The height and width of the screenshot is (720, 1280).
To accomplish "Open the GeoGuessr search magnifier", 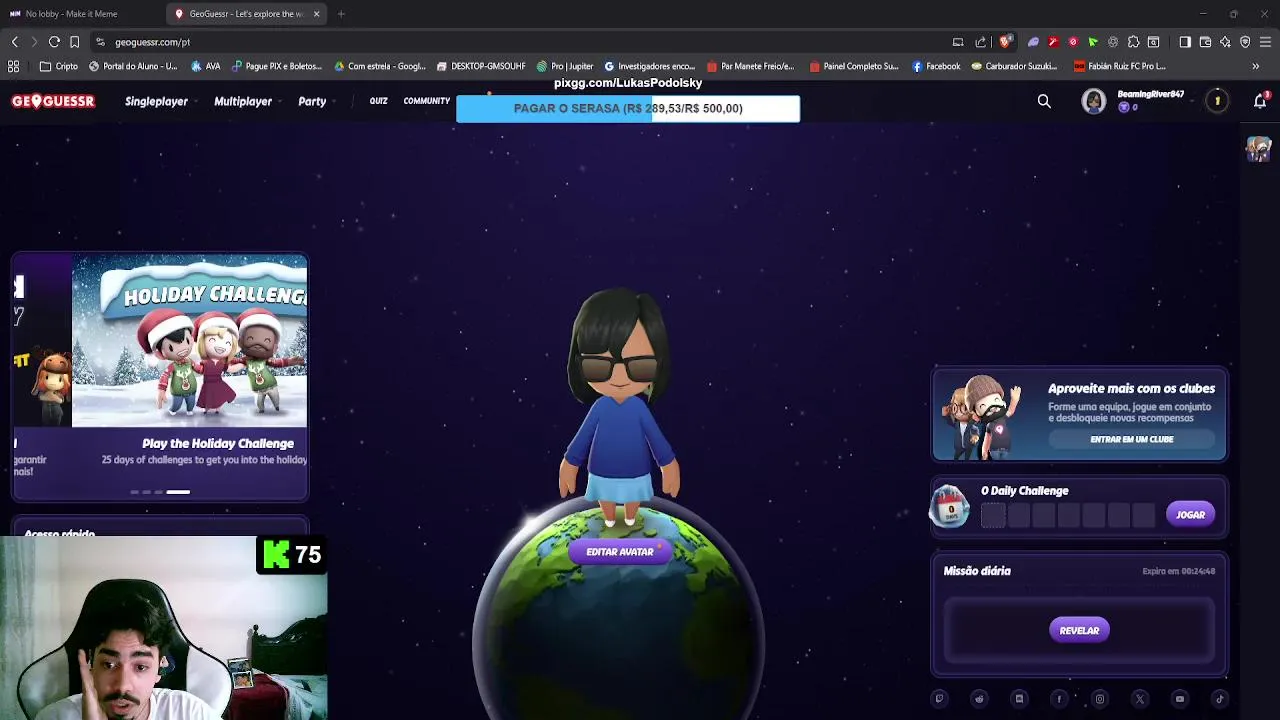I will 1044,101.
